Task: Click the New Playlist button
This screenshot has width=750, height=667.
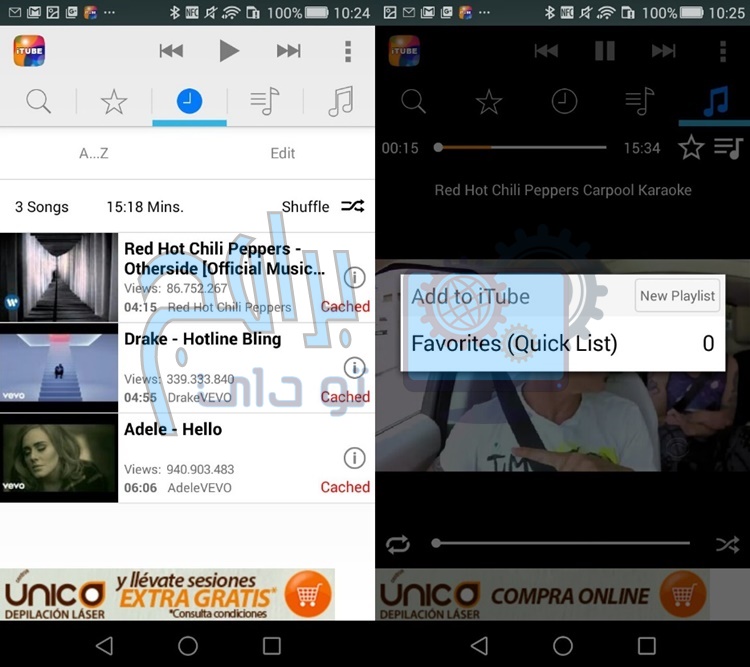Action: [677, 295]
